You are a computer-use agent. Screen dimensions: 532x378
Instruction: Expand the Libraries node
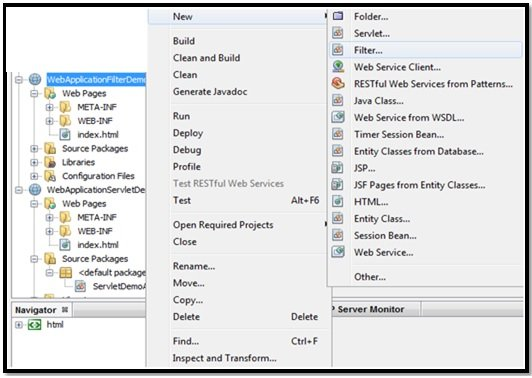click(34, 162)
